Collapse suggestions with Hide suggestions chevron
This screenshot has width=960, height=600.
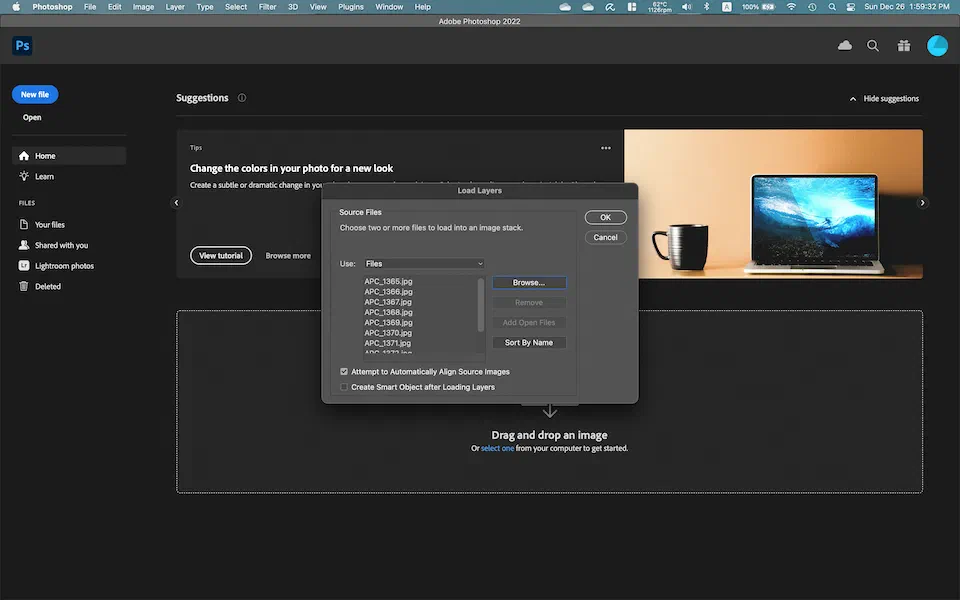pos(853,99)
